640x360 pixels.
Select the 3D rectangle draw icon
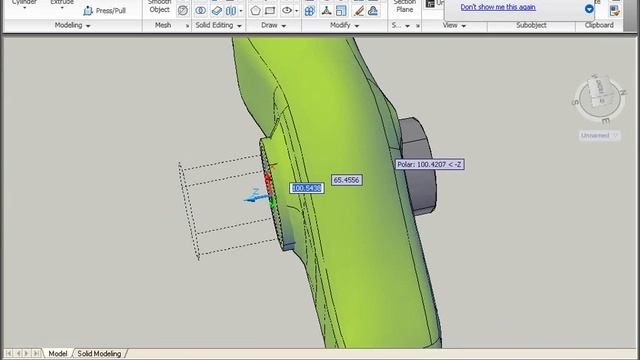pyautogui.click(x=270, y=11)
